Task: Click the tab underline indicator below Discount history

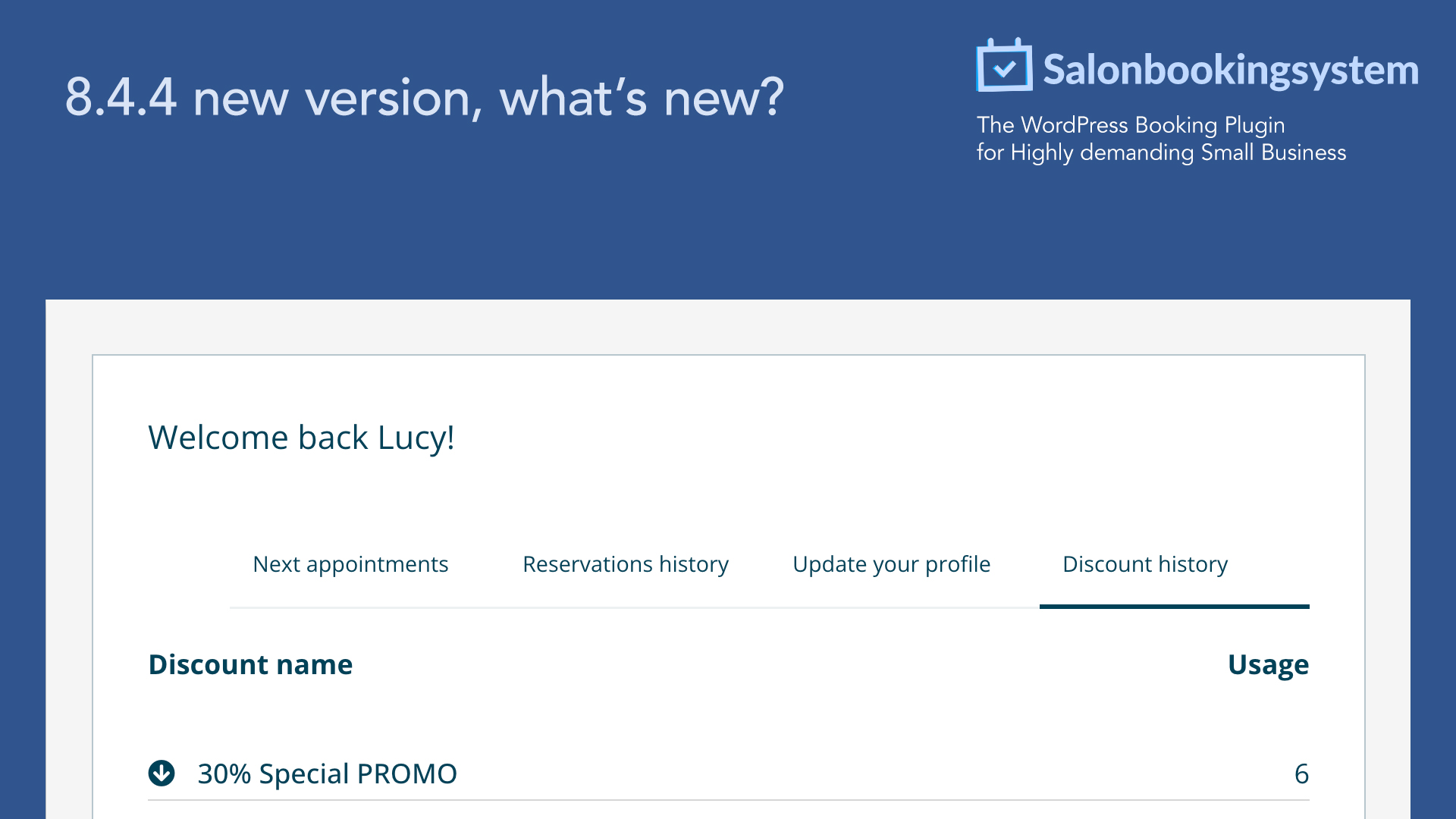Action: click(1174, 606)
